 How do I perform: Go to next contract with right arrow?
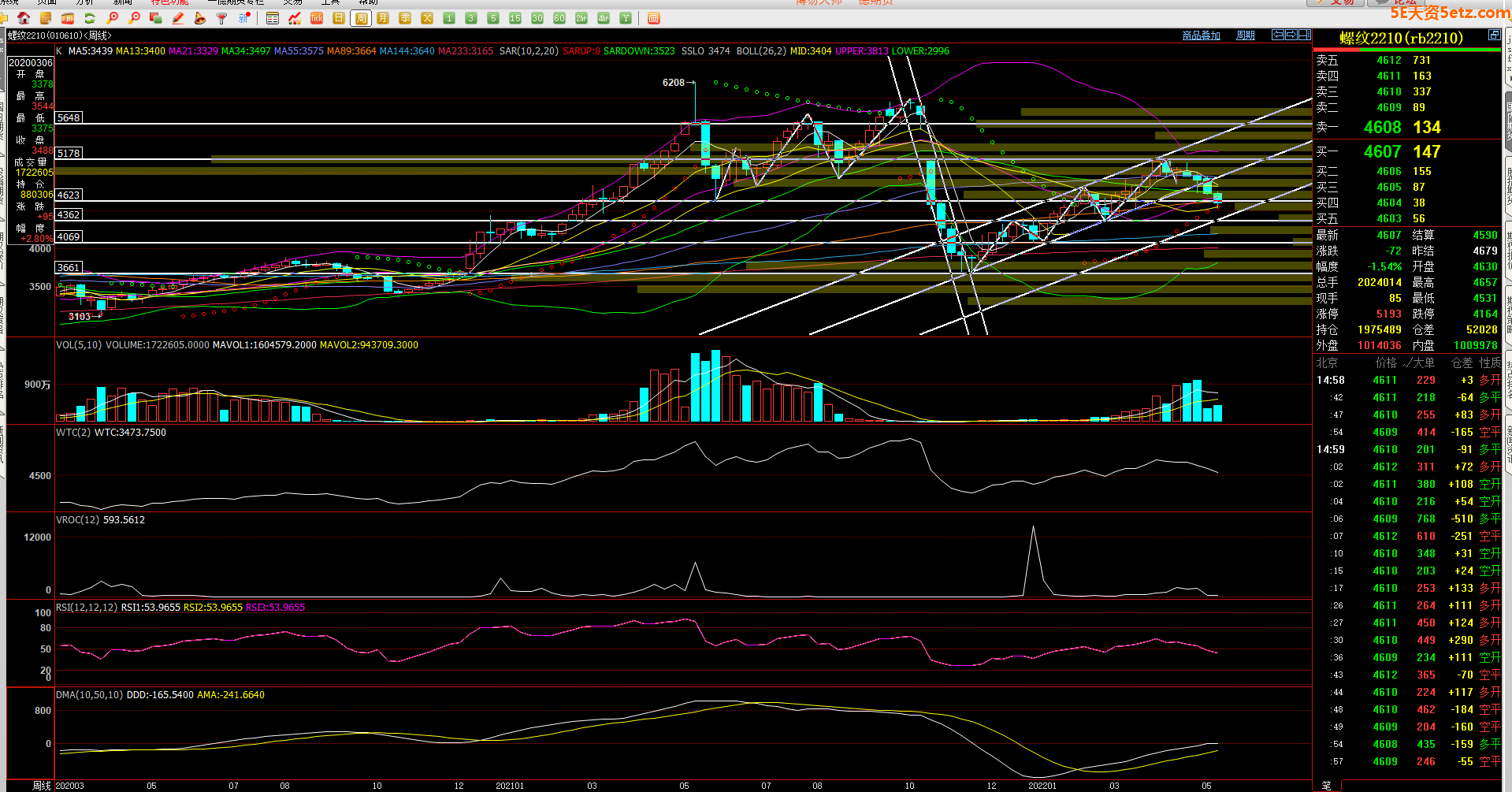click(1291, 35)
